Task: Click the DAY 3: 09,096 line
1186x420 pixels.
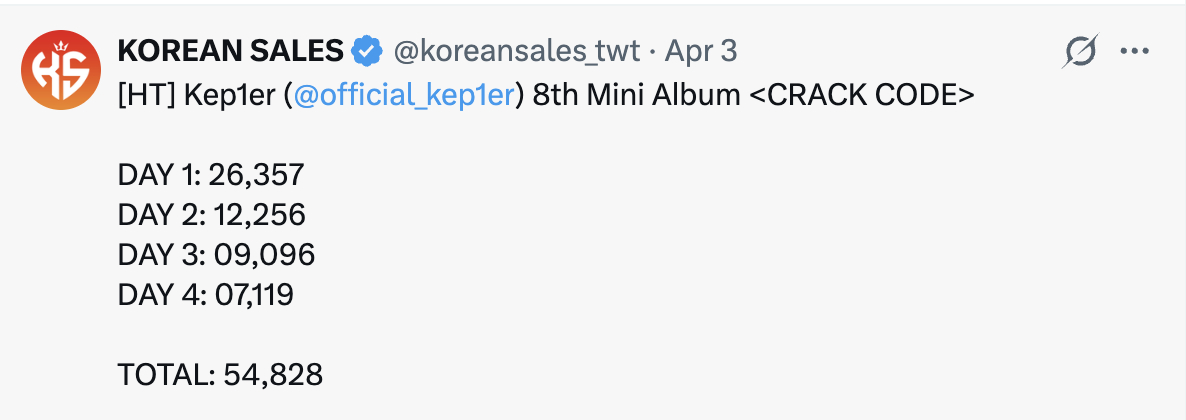Action: pos(216,255)
